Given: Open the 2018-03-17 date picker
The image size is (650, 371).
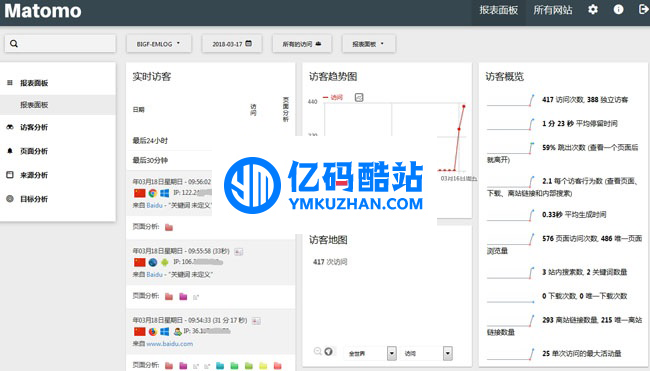Looking at the screenshot, I should [x=232, y=44].
